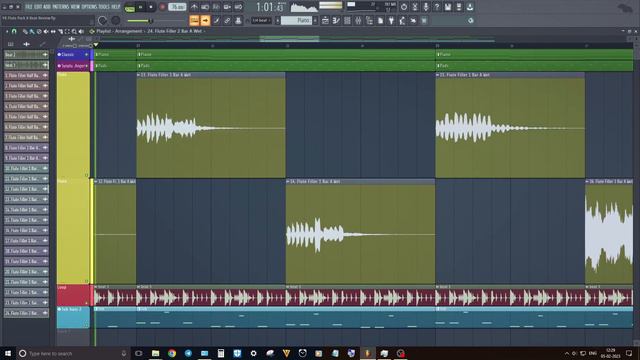640x360 pixels.
Task: Select the playlist mute tool
Action: (x=46, y=31)
